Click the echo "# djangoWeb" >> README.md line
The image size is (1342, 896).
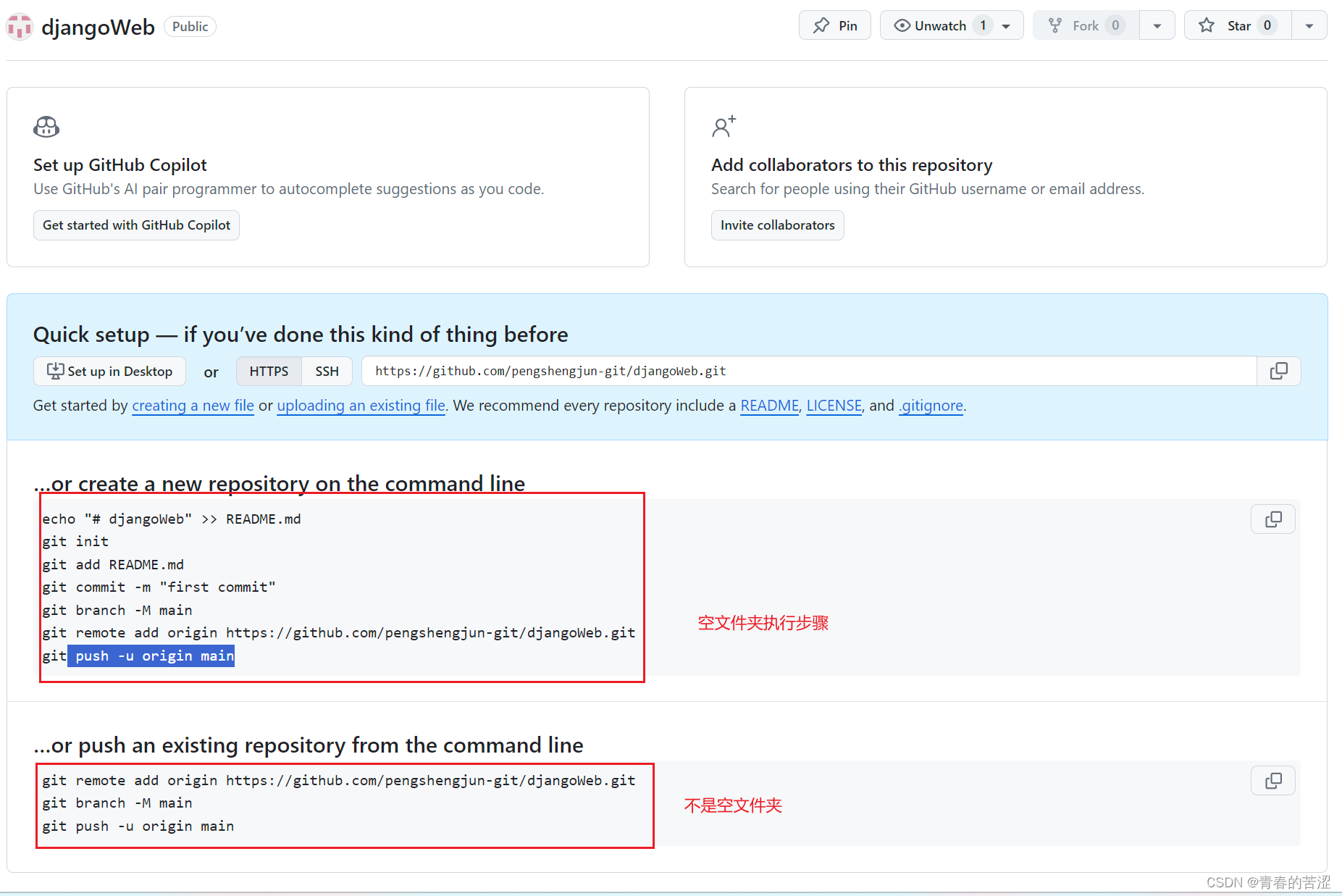click(x=171, y=519)
